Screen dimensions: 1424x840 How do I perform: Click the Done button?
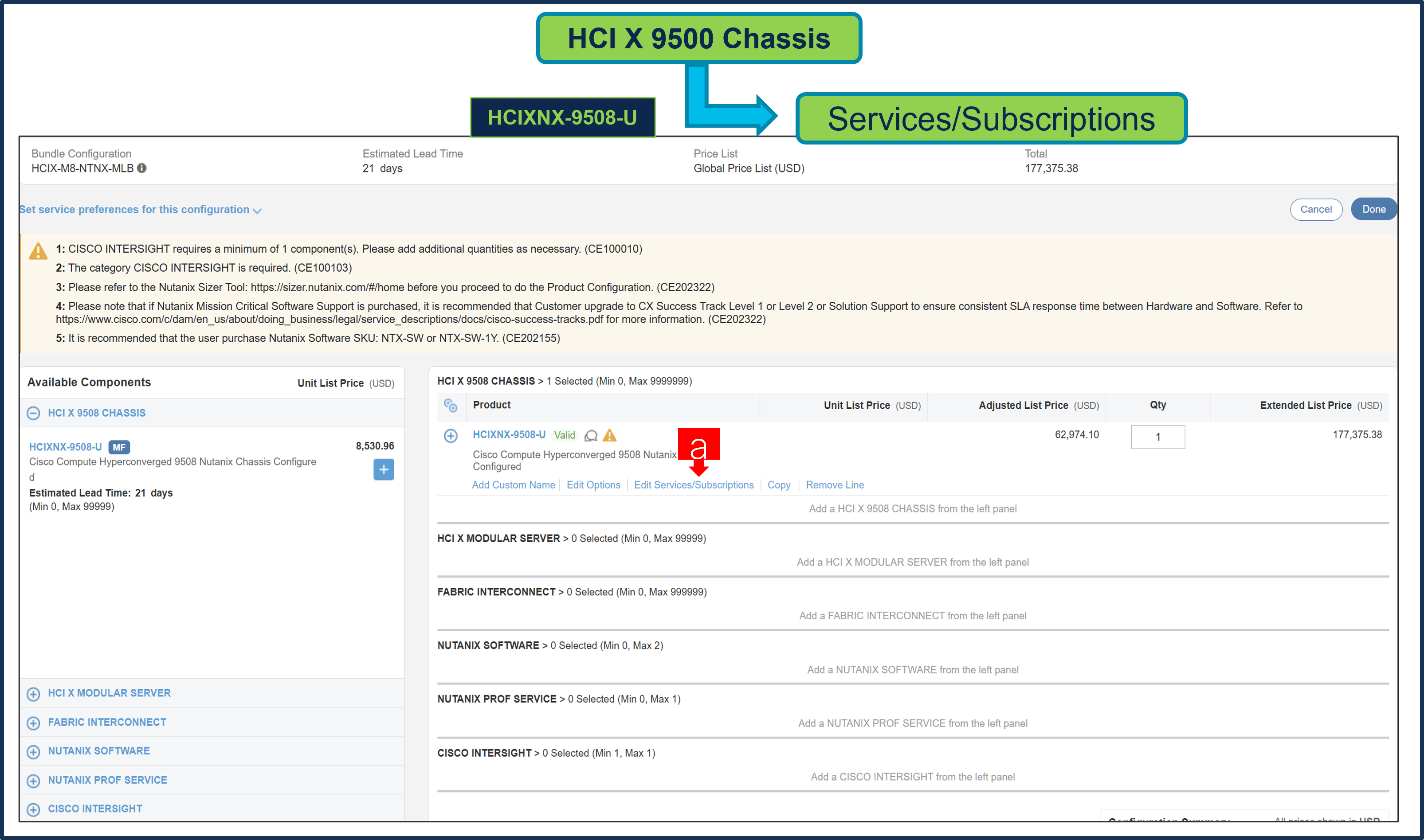(x=1373, y=209)
